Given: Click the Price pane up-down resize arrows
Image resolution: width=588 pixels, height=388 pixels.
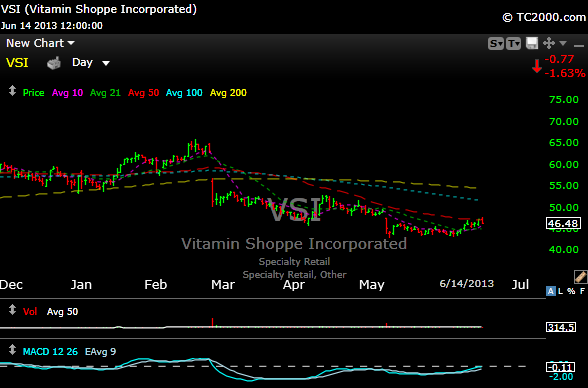Looking at the screenshot, I should point(12,91).
